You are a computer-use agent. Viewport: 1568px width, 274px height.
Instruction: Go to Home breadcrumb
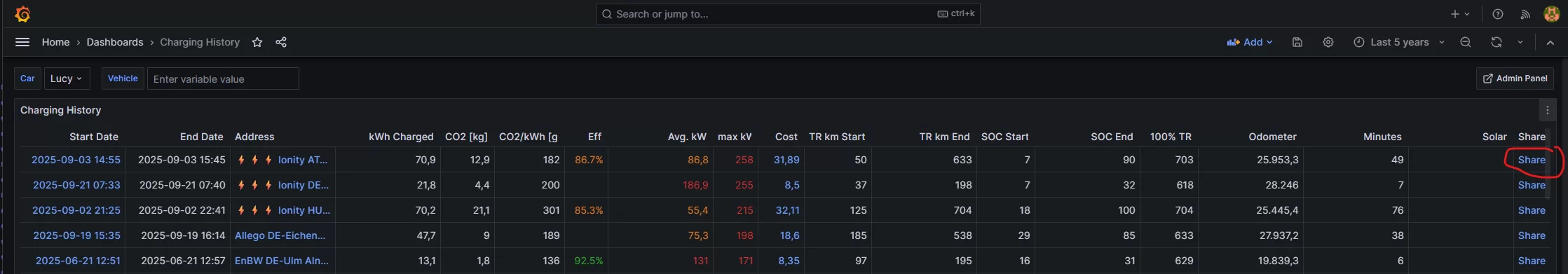[x=55, y=42]
